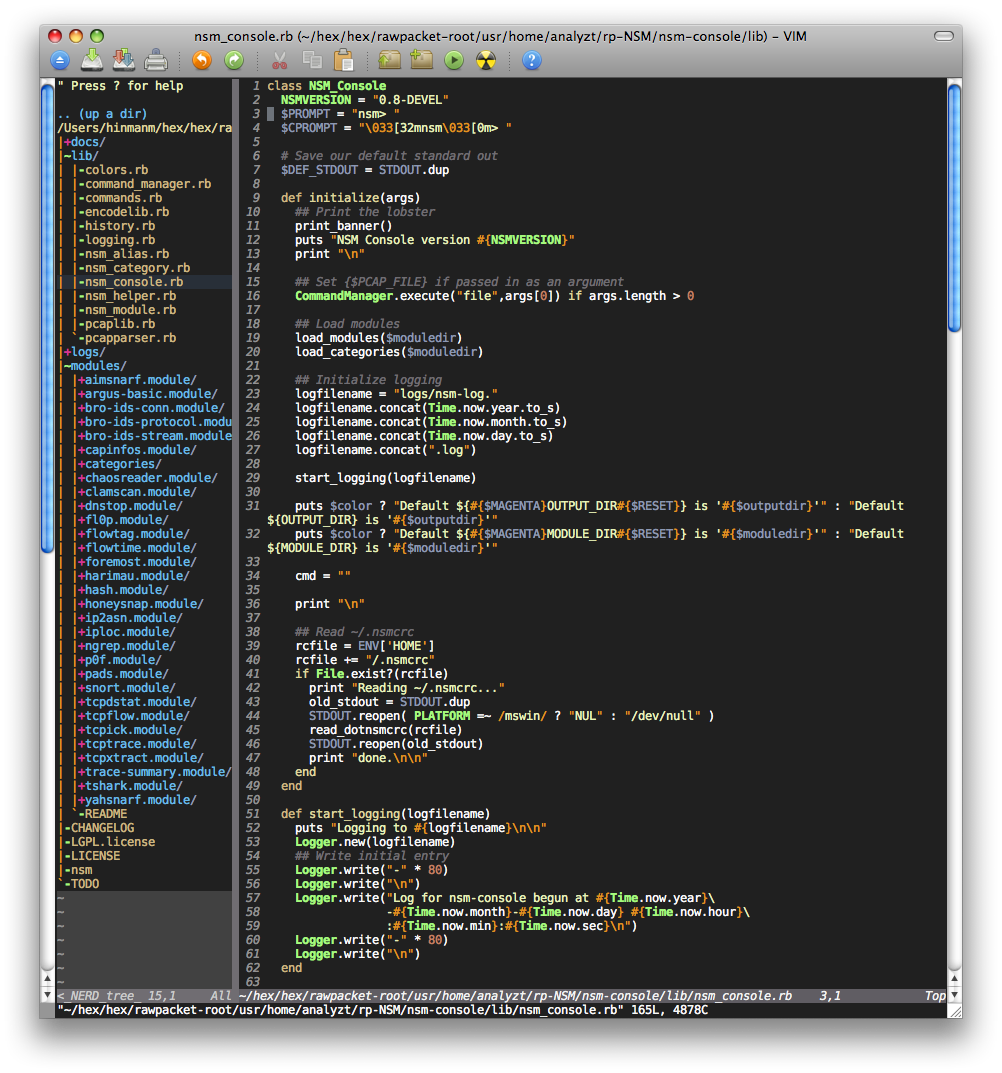1002x1073 pixels.
Task: Click the 'def initialize(args)' code line
Action: pyautogui.click(x=350, y=198)
